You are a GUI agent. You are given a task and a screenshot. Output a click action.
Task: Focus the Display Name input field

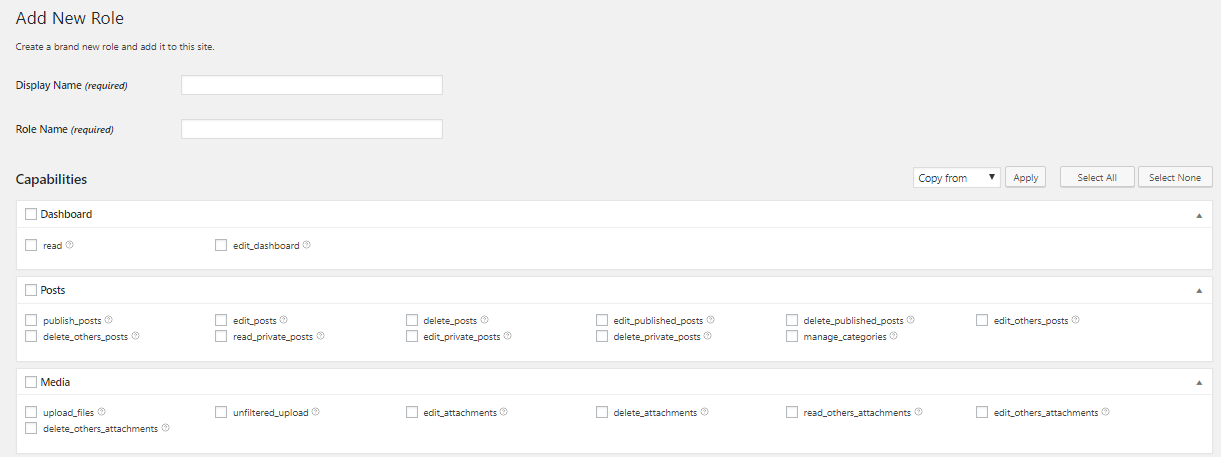pyautogui.click(x=312, y=85)
